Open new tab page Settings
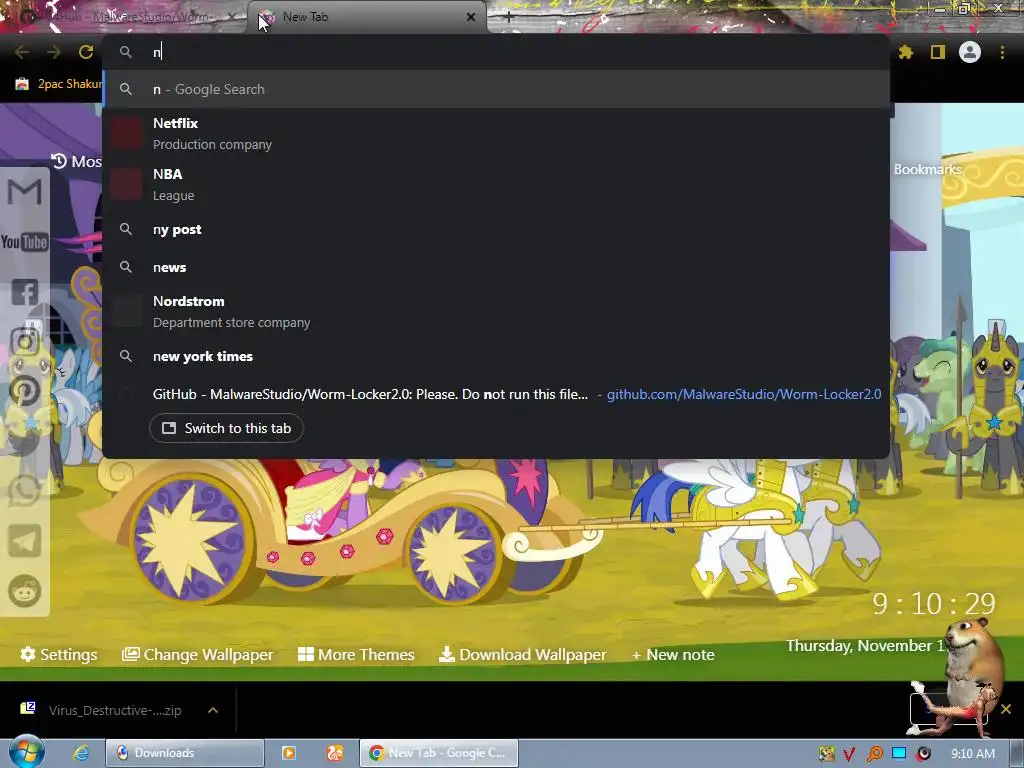This screenshot has width=1024, height=768. (x=59, y=654)
